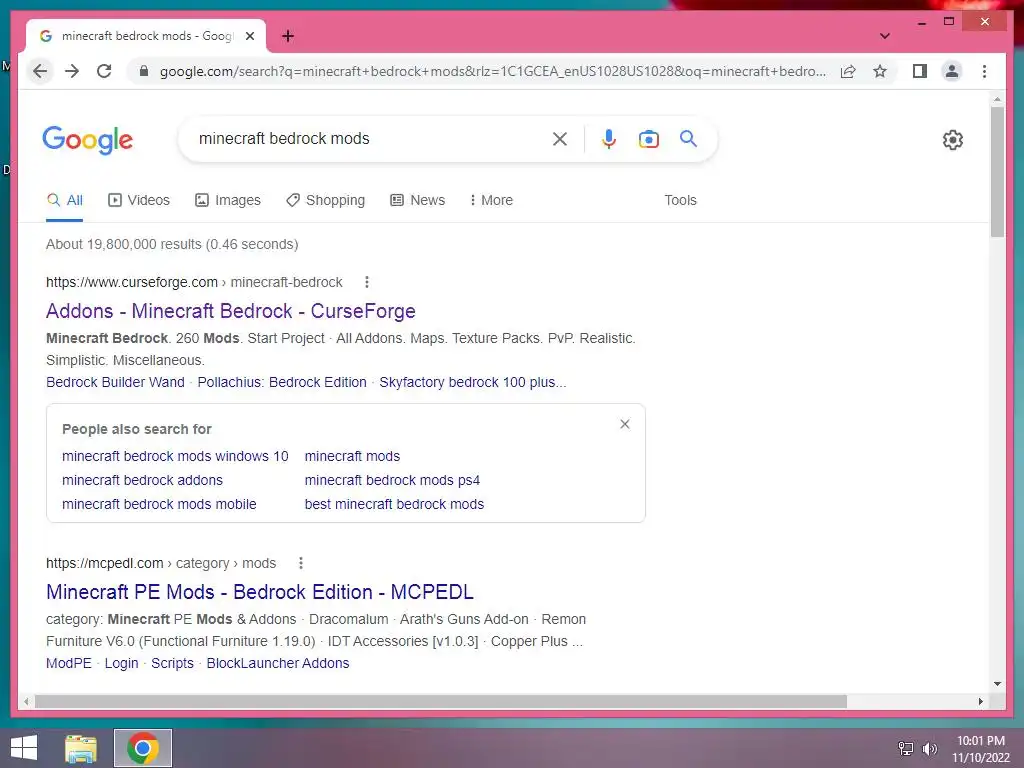Image resolution: width=1024 pixels, height=768 pixels.
Task: Open the ModPE sitelink
Action: pos(69,663)
